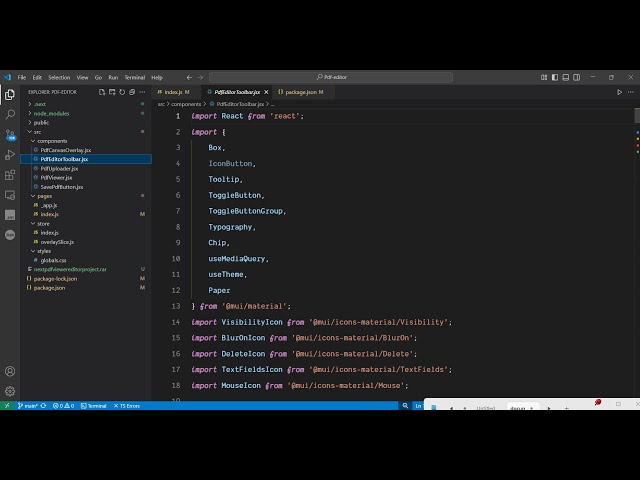Click the errors and warnings counter
Viewport: 640px width, 480px height.
64,406
